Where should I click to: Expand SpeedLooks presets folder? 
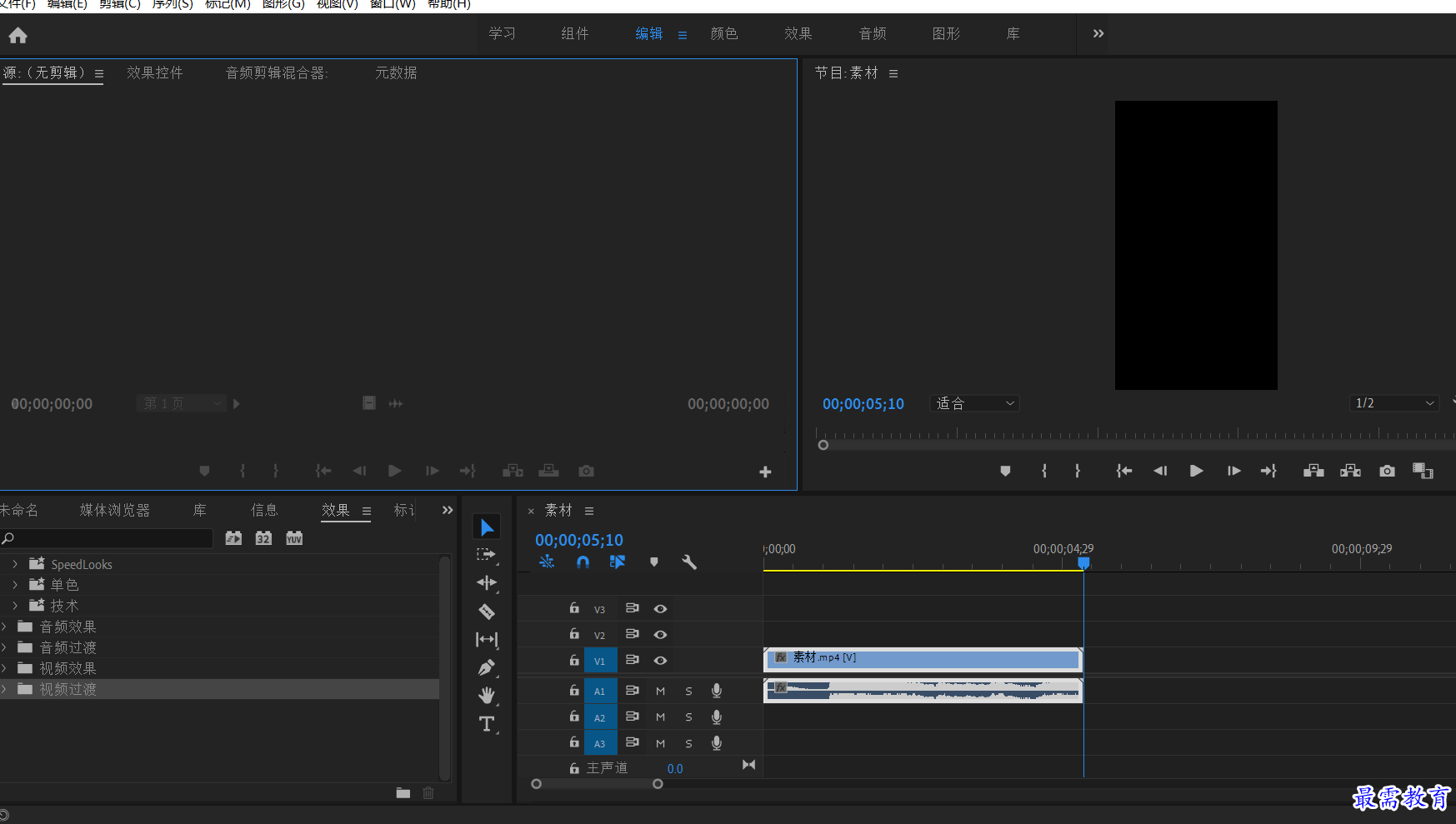pyautogui.click(x=15, y=564)
